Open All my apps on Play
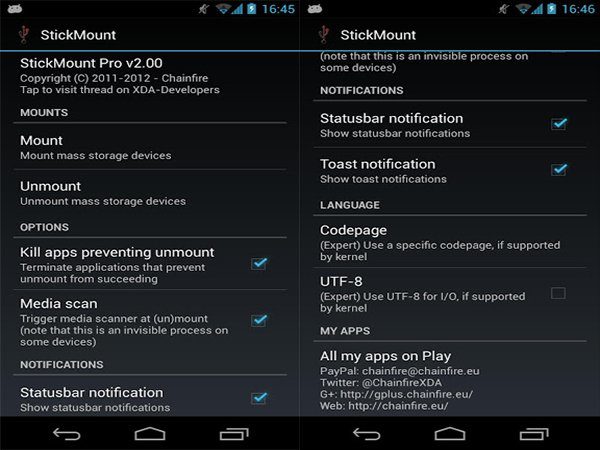Screen dimensions: 600x450 (x=450, y=380)
